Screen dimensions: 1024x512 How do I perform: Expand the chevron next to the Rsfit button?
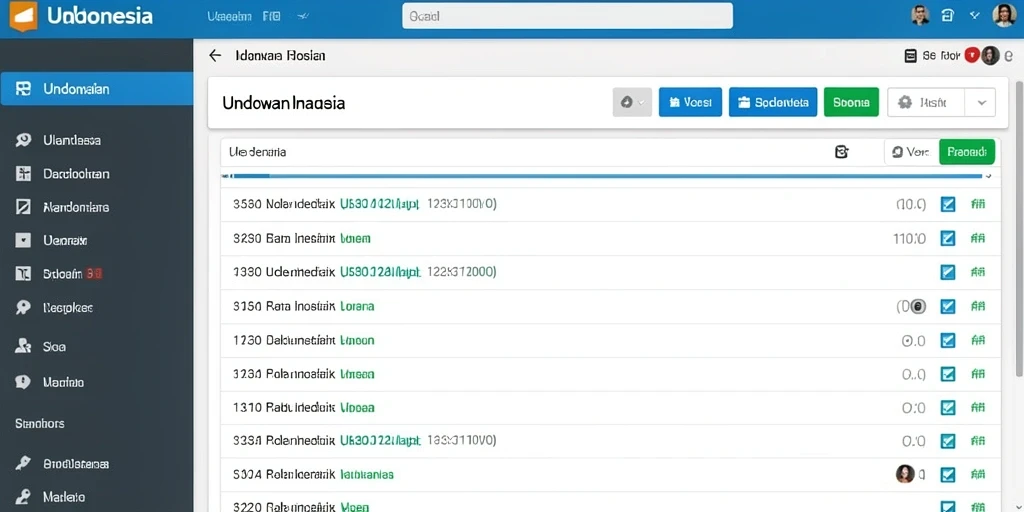(x=982, y=103)
